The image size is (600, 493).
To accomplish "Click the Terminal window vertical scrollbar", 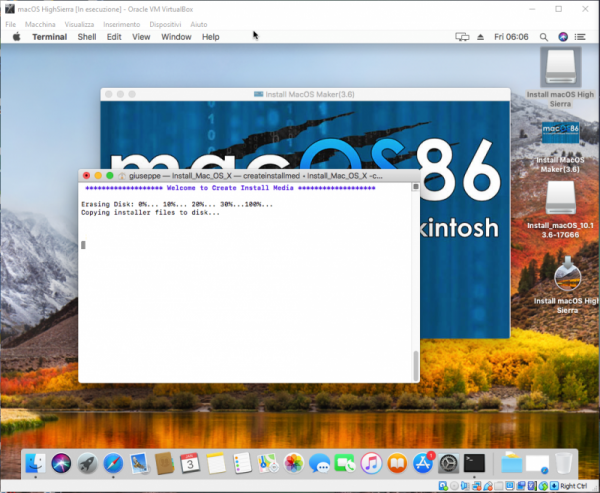I will point(416,365).
